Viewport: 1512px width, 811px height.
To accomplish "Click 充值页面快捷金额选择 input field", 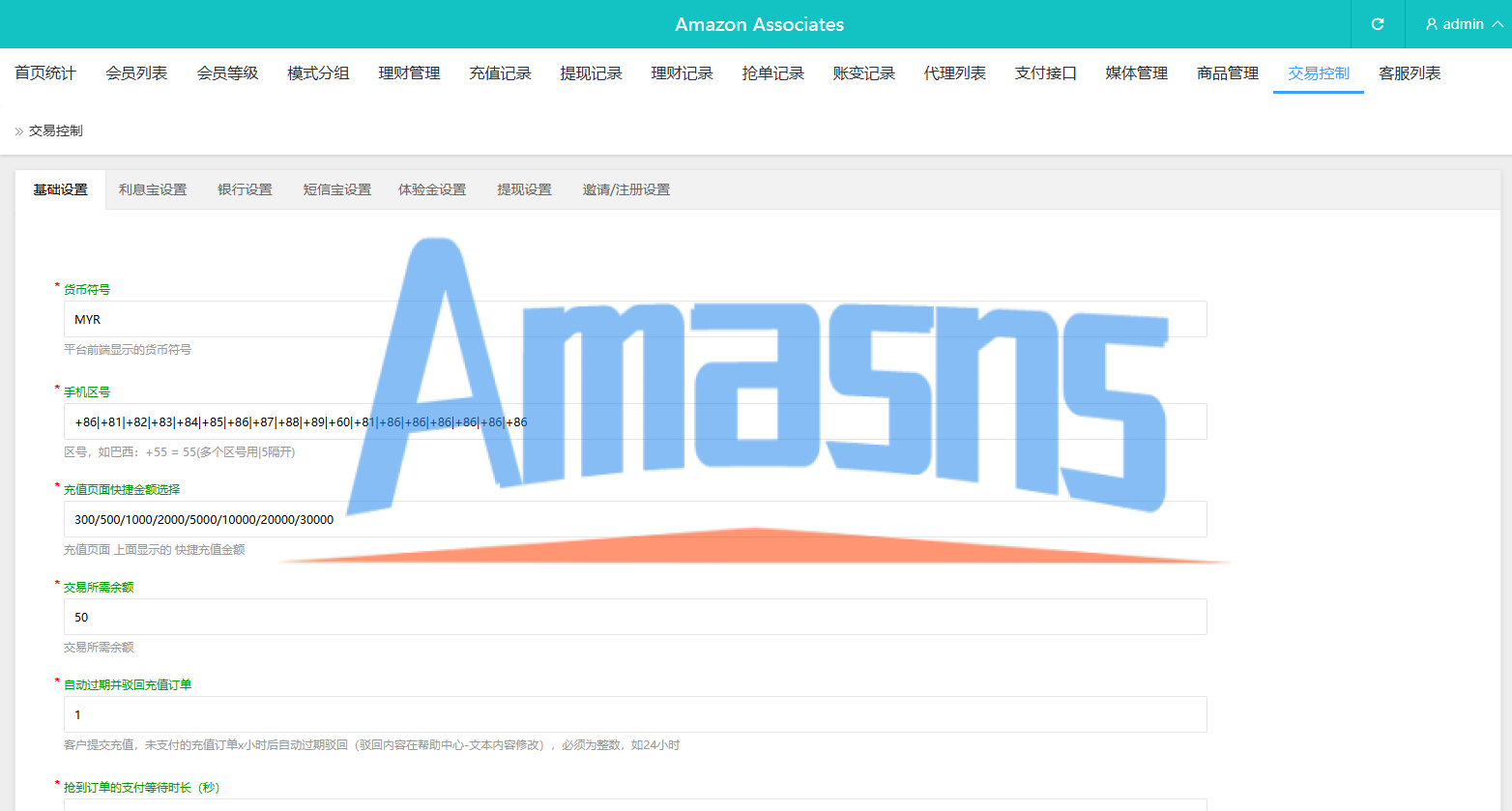I will coord(635,519).
